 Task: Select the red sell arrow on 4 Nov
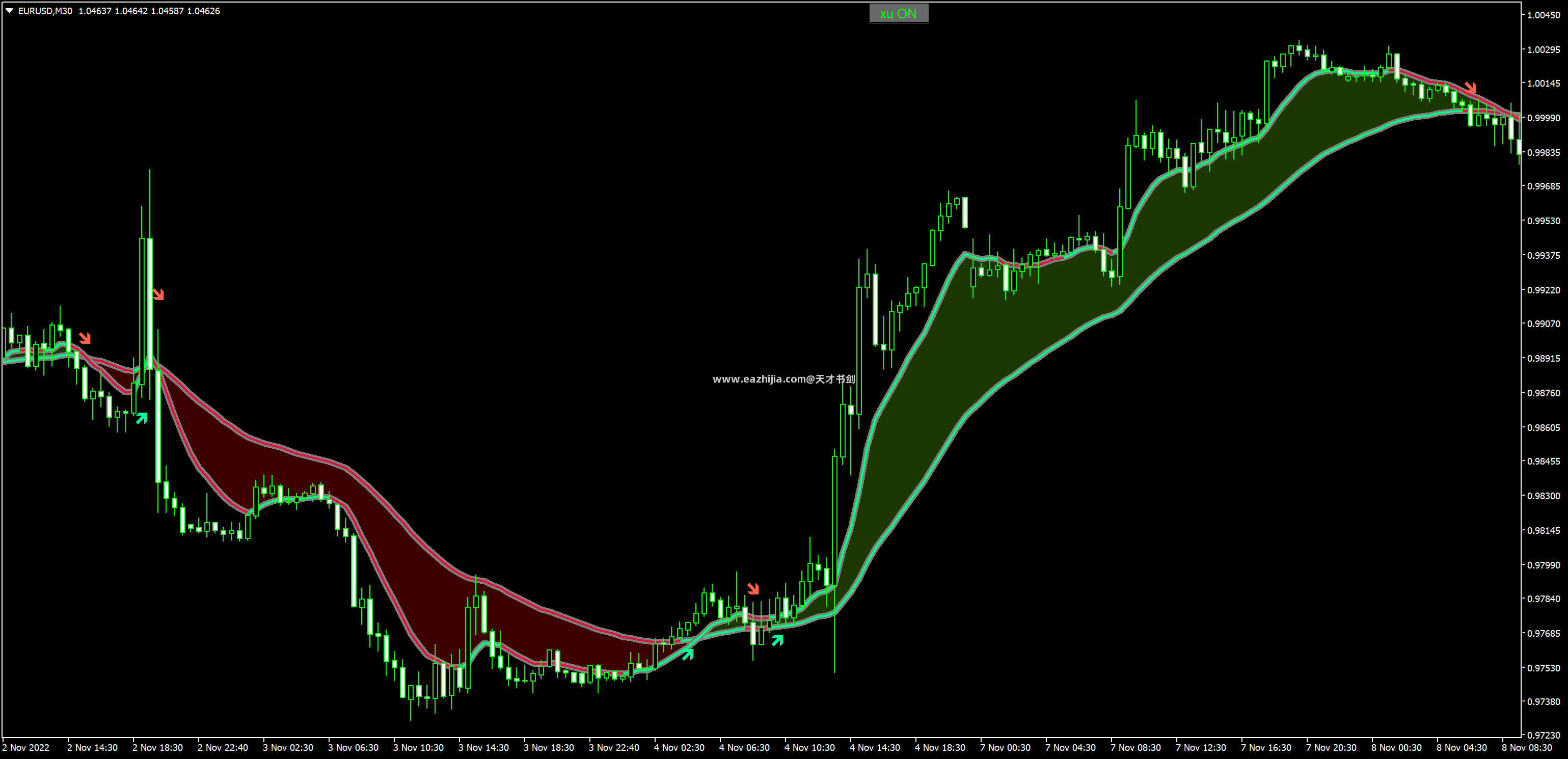[x=753, y=588]
